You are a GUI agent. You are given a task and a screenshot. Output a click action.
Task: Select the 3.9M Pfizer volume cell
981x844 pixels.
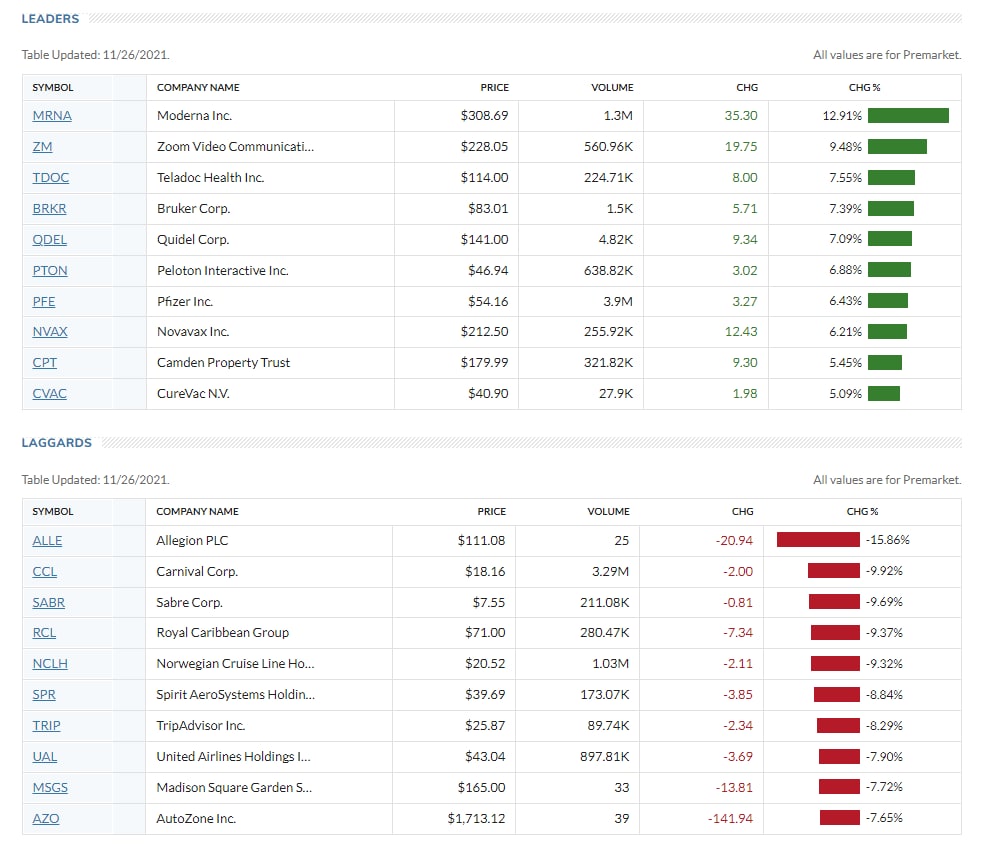point(618,302)
